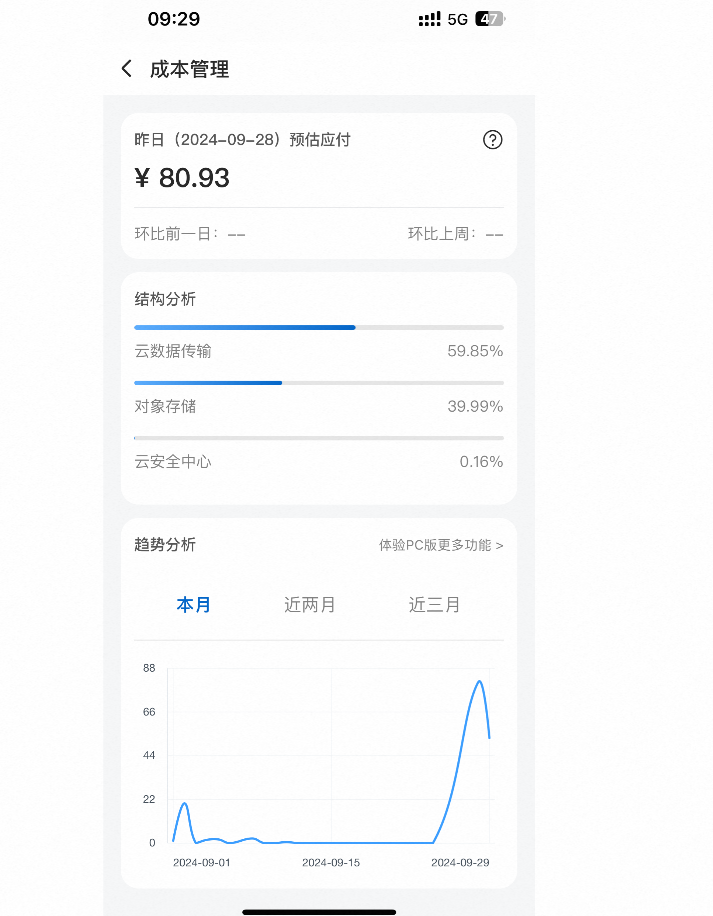
Task: Open 体验PC版更多功能 link
Action: (441, 545)
